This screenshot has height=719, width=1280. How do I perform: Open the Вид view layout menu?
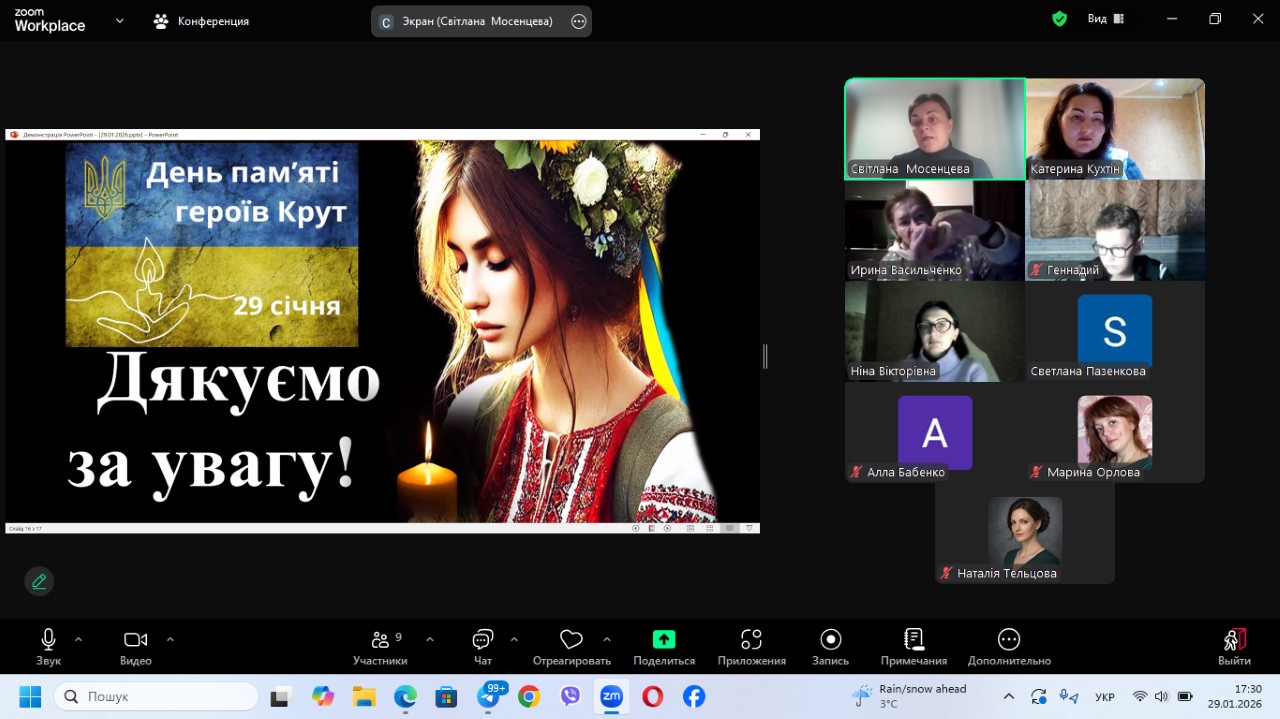click(x=1105, y=19)
